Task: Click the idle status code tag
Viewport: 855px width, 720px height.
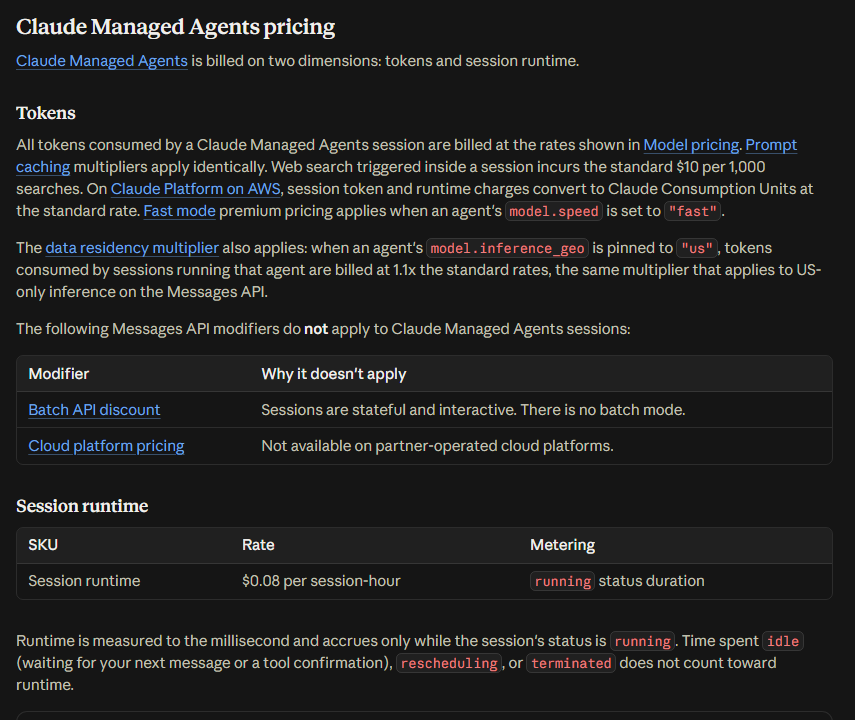Action: click(x=783, y=641)
